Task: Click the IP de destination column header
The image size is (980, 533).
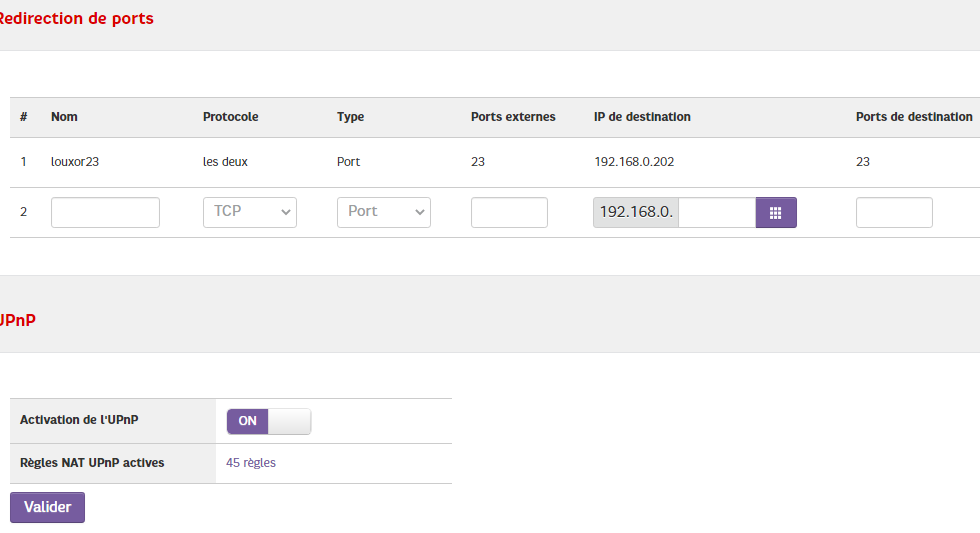Action: click(x=642, y=117)
